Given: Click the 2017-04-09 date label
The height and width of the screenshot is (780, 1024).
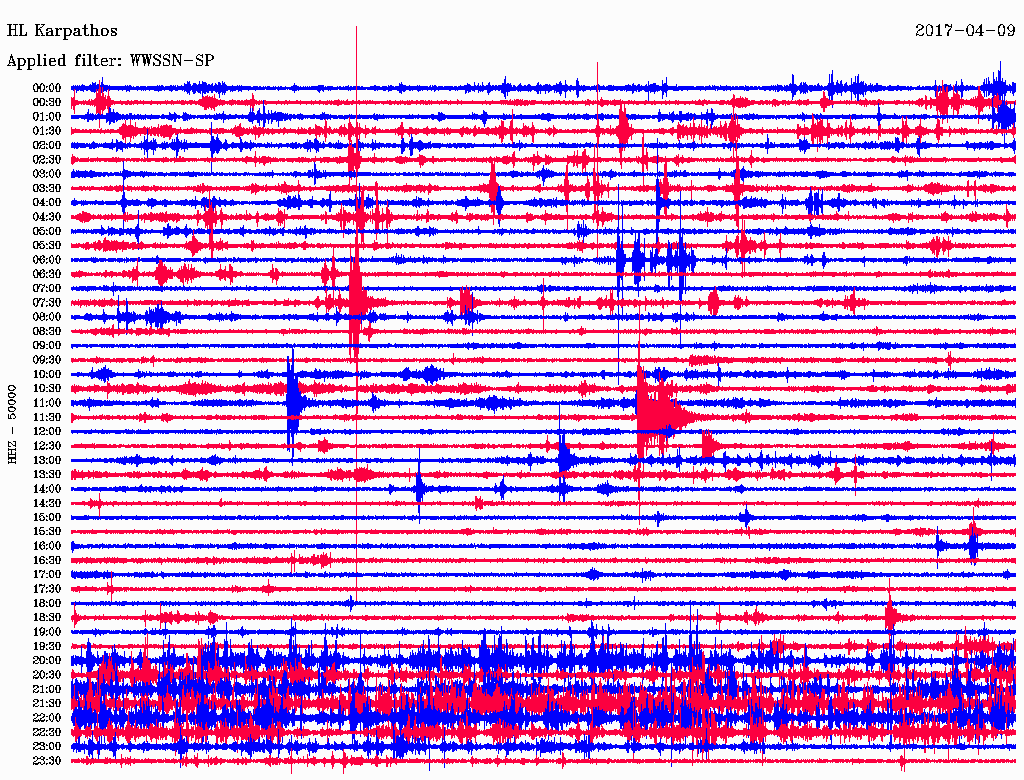Looking at the screenshot, I should click(x=964, y=31).
